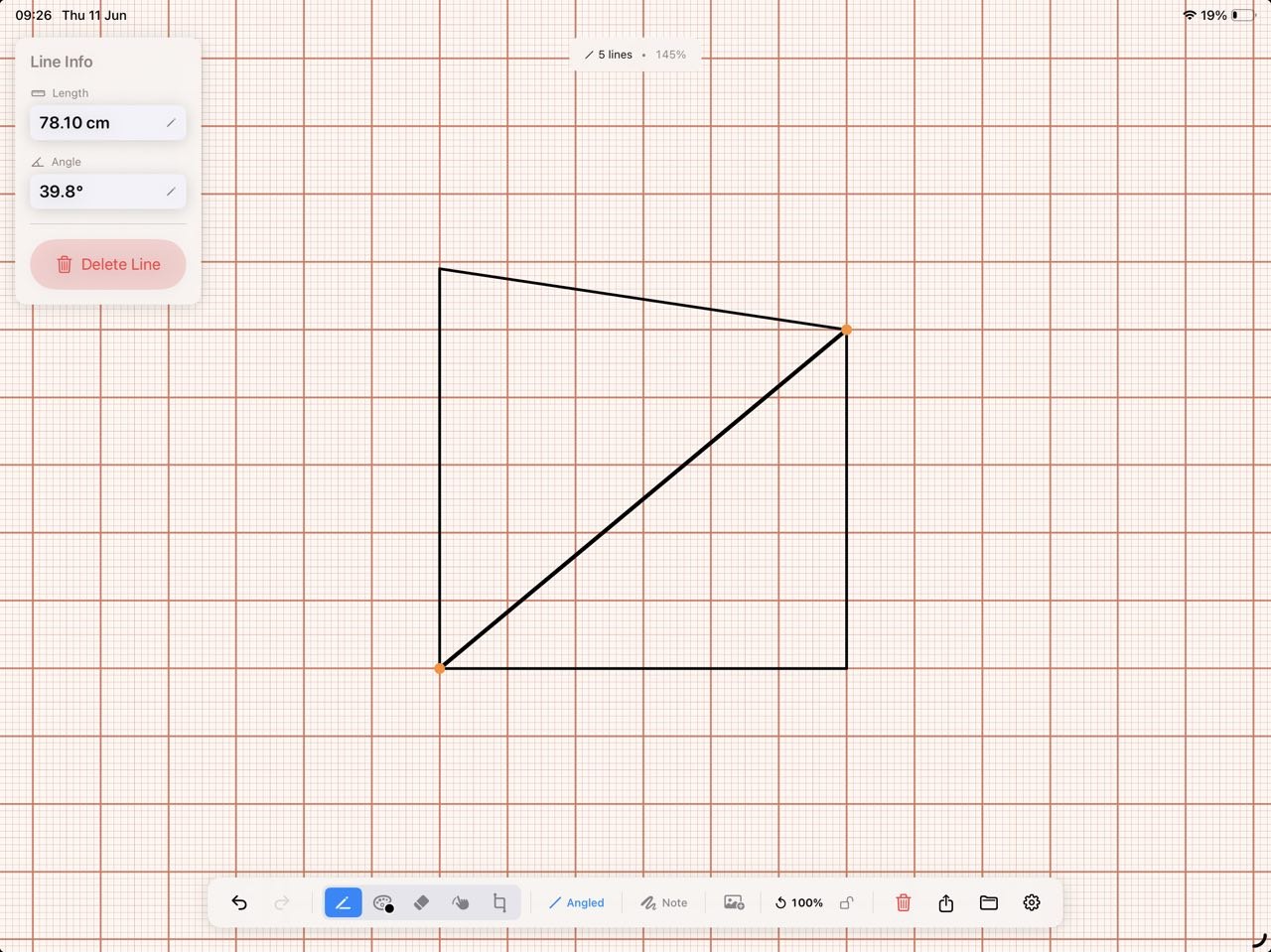Toggle the canvas lock
Image resolution: width=1271 pixels, height=952 pixels.
point(847,902)
